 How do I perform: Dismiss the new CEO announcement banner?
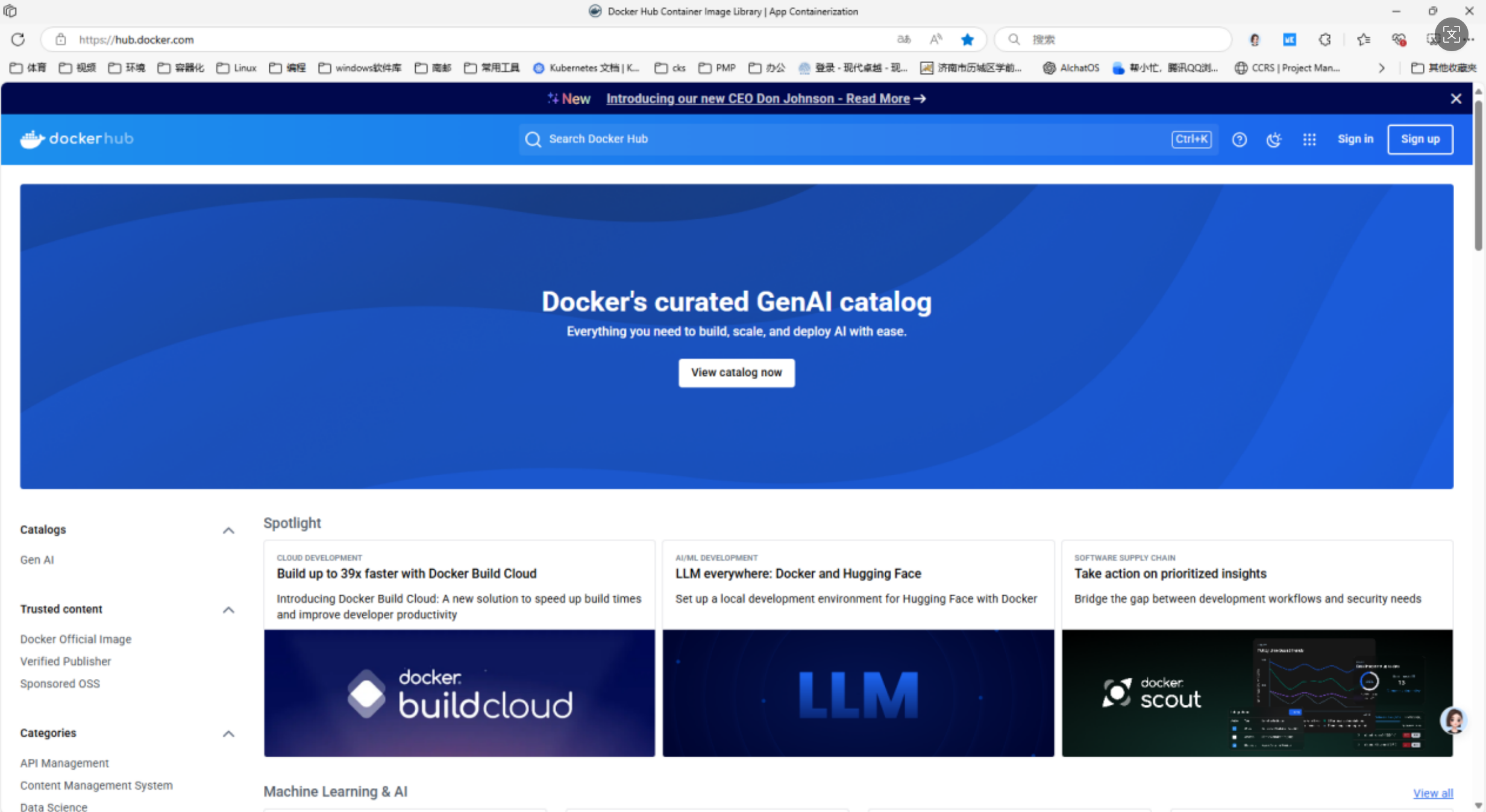coord(1456,99)
